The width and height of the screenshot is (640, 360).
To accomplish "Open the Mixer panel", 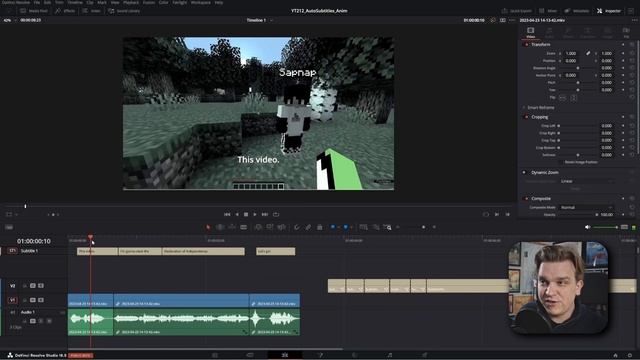I will pyautogui.click(x=548, y=11).
